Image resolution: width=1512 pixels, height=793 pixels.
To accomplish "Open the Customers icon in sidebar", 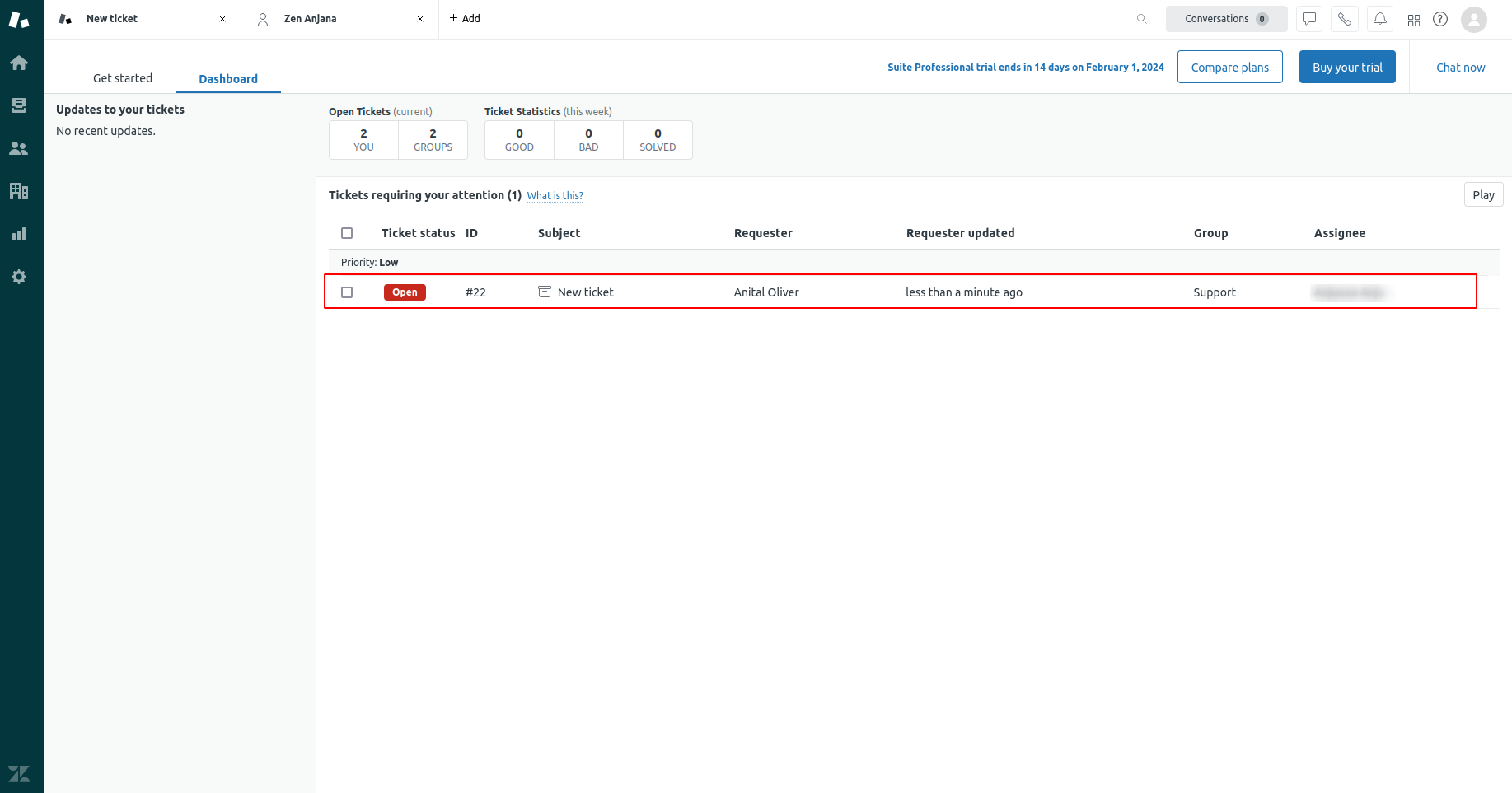I will 19,148.
